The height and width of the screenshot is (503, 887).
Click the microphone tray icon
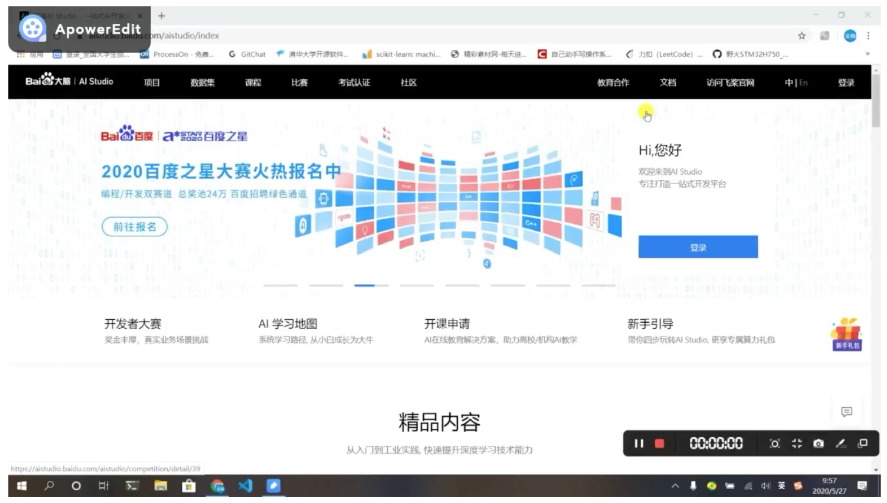tap(693, 486)
